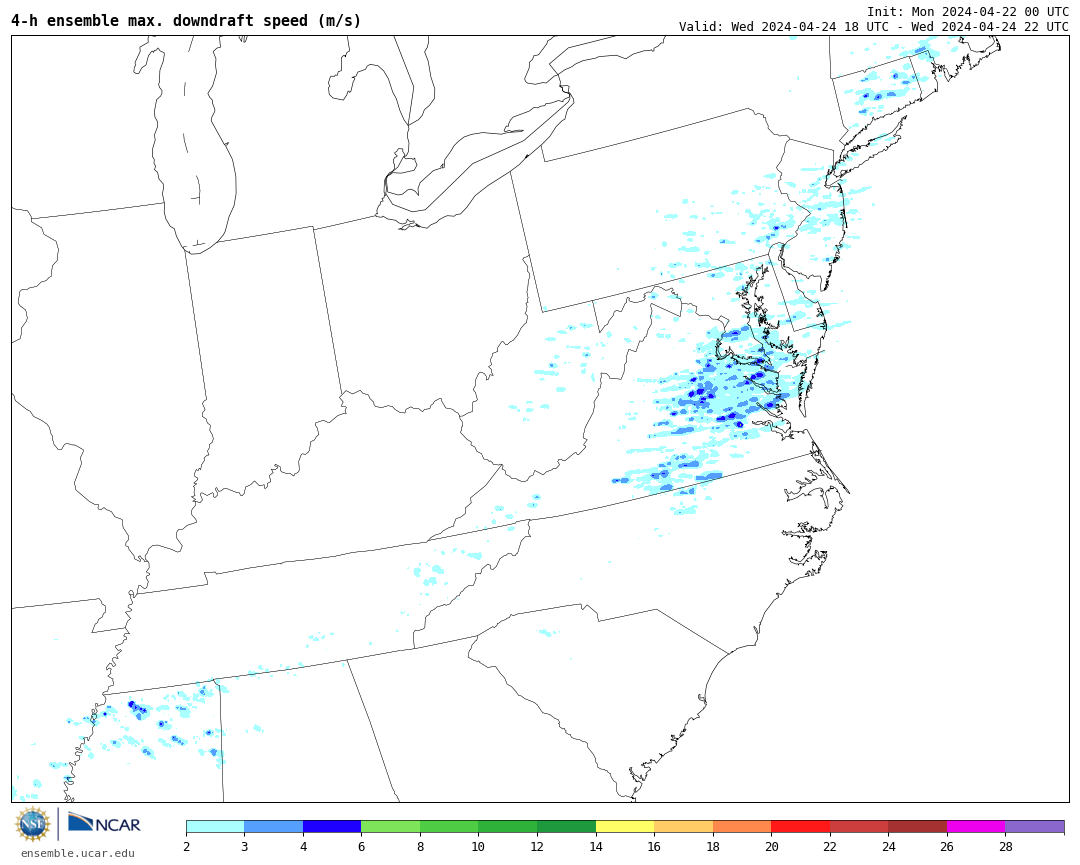Select the orange 18-20 colorbar swatch
The height and width of the screenshot is (865, 1080).
(x=742, y=827)
